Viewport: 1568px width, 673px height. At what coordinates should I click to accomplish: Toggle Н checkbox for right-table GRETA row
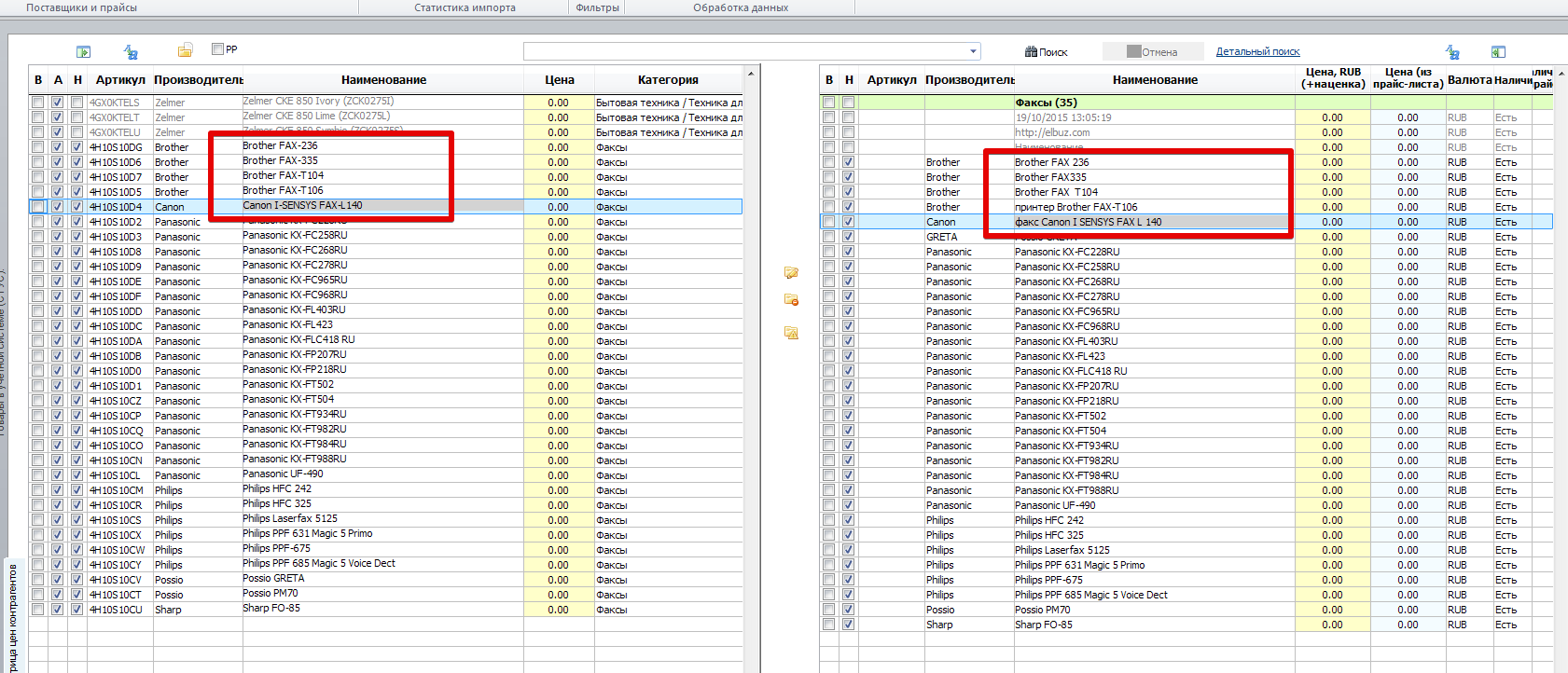(848, 237)
